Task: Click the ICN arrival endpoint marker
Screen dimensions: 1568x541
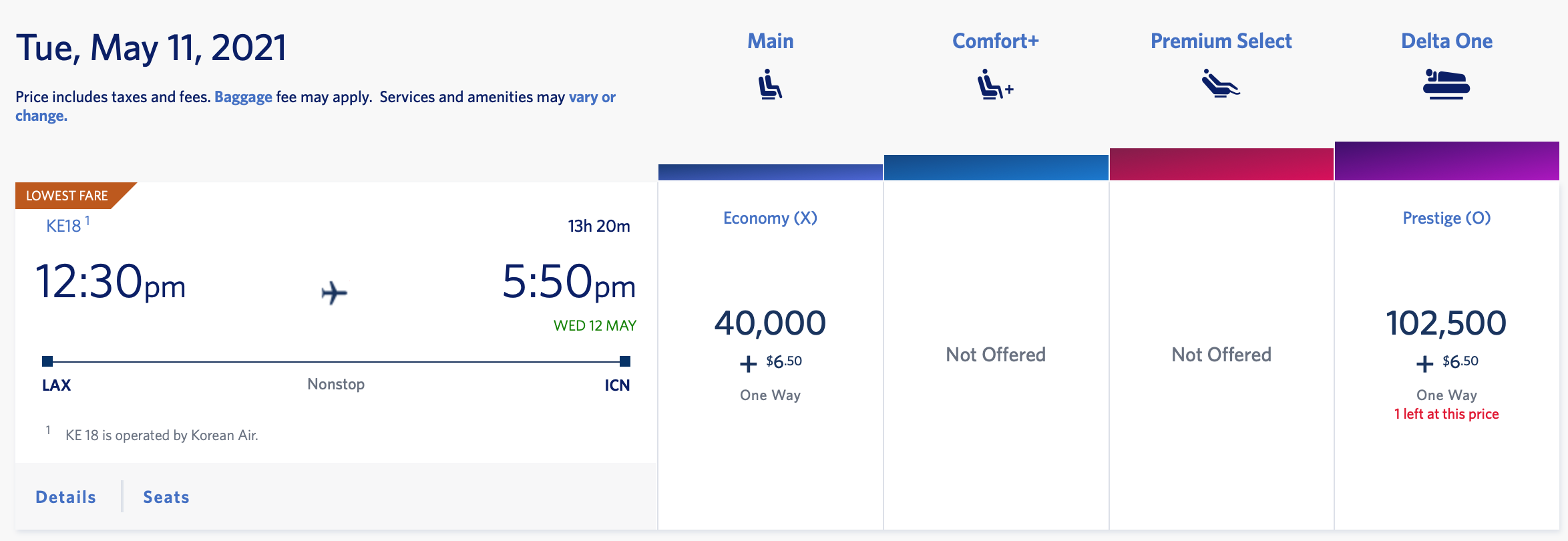Action: (624, 361)
